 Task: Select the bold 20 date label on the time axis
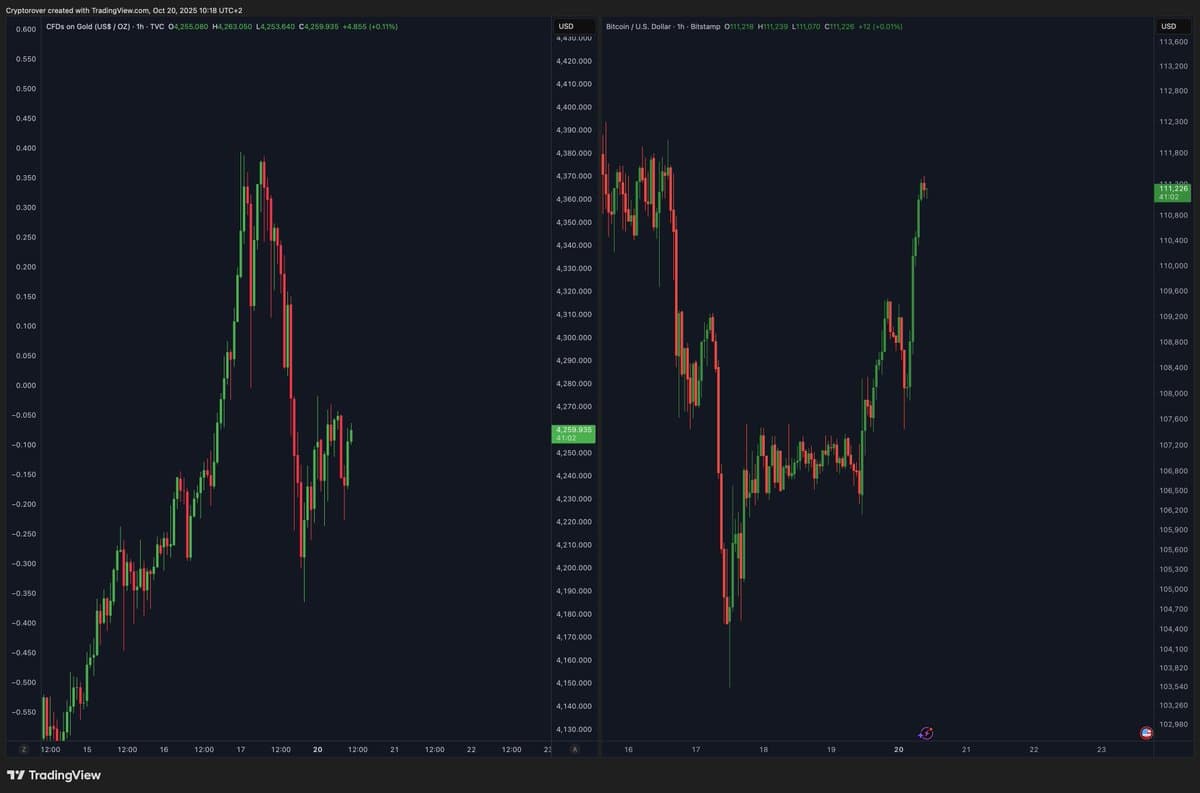coord(317,748)
